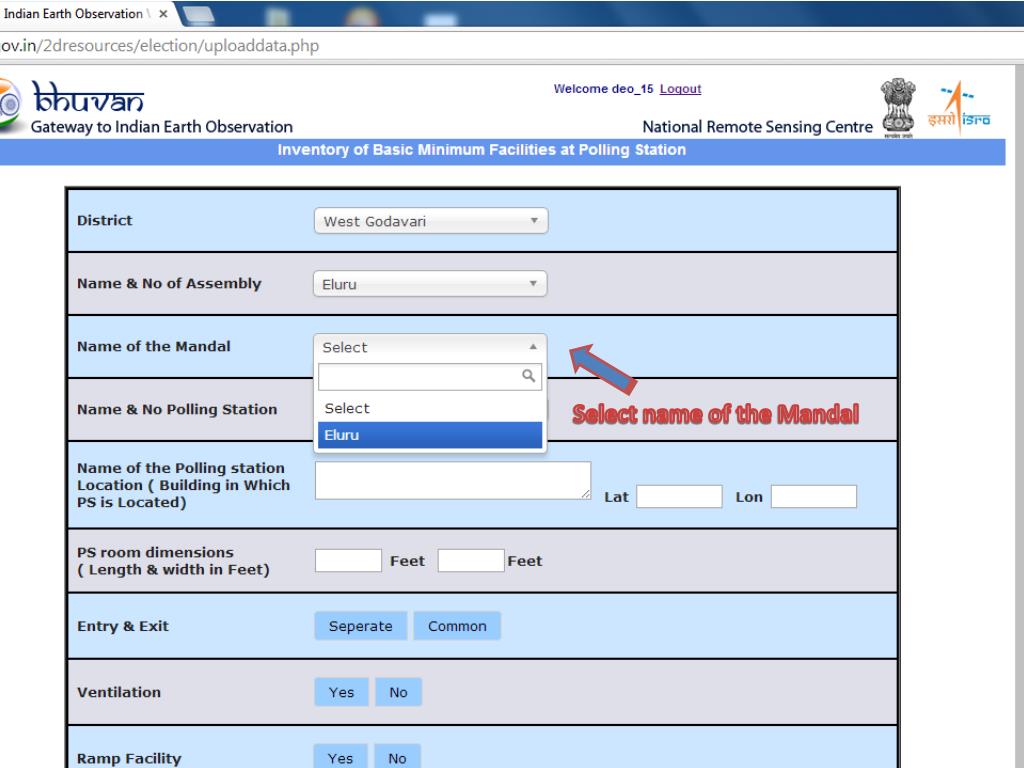Click the Lon input field
This screenshot has width=1024, height=768.
click(814, 496)
